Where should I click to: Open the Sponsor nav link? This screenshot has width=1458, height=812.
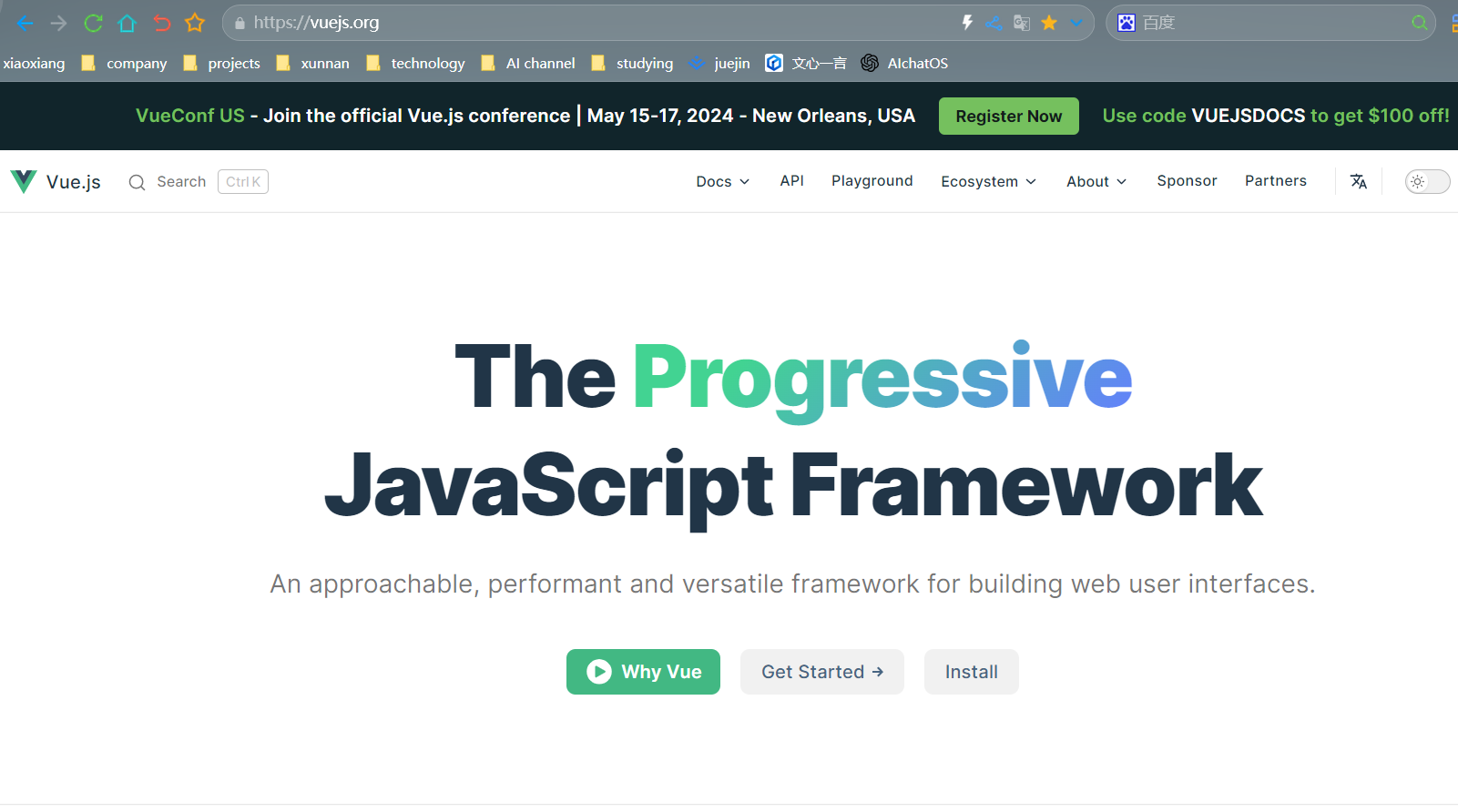[x=1187, y=181]
